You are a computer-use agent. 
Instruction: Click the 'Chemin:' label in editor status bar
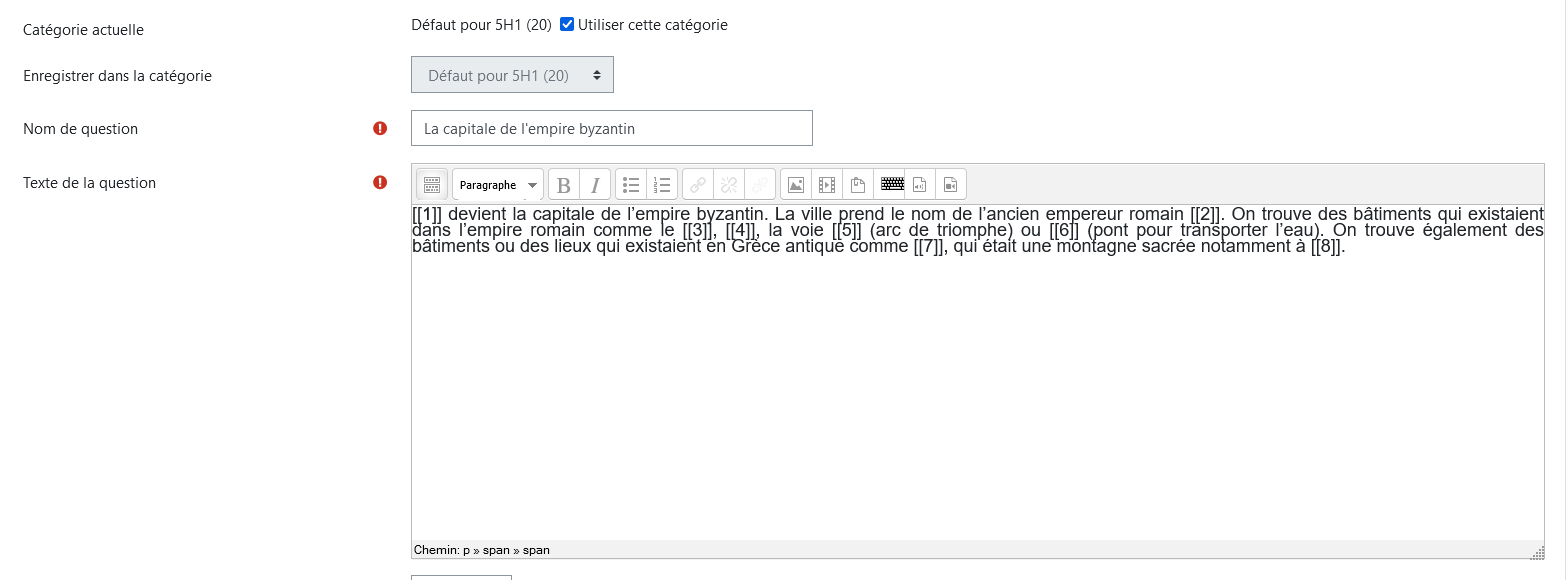[x=436, y=550]
